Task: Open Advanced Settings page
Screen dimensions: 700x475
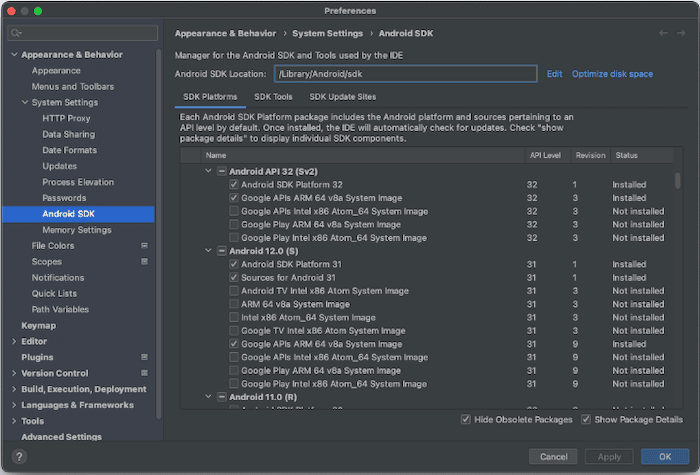Action: [x=62, y=437]
